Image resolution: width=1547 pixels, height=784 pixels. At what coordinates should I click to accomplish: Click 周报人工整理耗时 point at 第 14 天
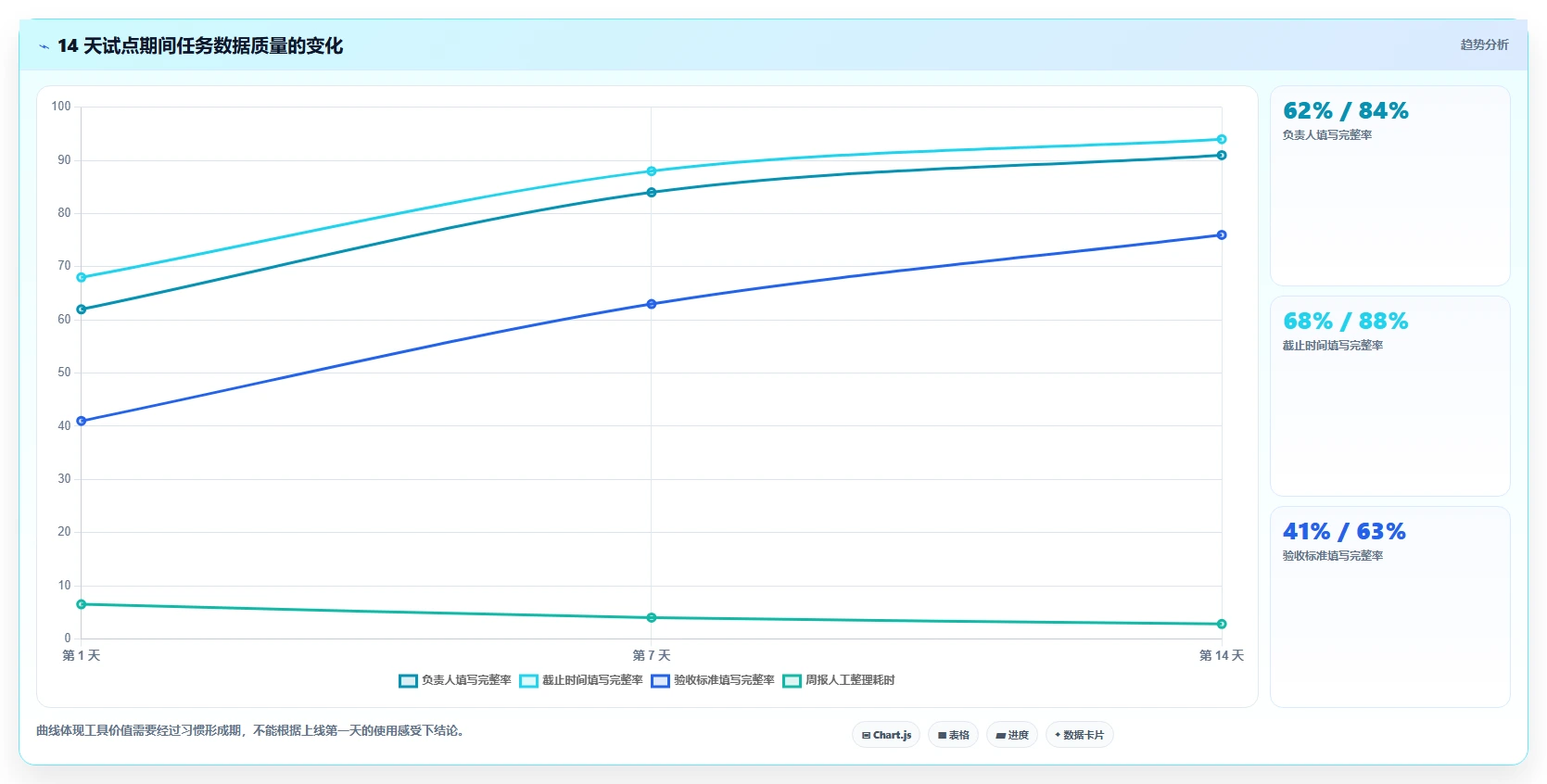pyautogui.click(x=1222, y=624)
